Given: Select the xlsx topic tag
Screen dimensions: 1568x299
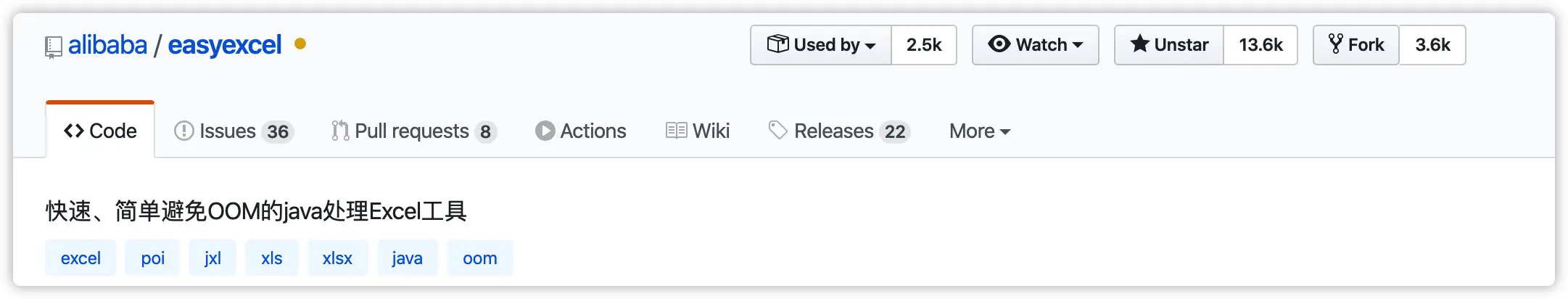Looking at the screenshot, I should tap(337, 258).
